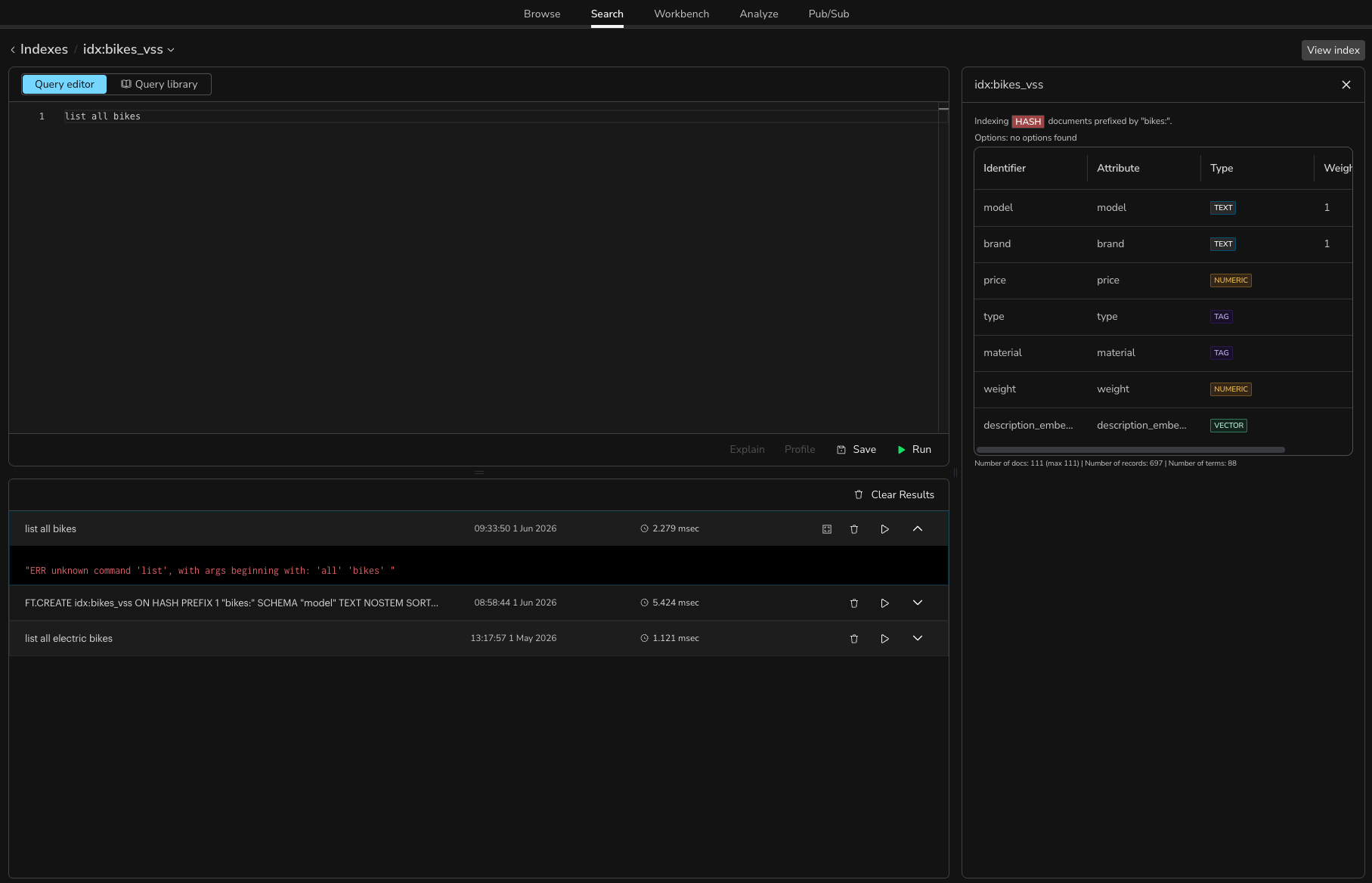The width and height of the screenshot is (1372, 883).
Task: Click the VECTOR type badge
Action: 1228,426
